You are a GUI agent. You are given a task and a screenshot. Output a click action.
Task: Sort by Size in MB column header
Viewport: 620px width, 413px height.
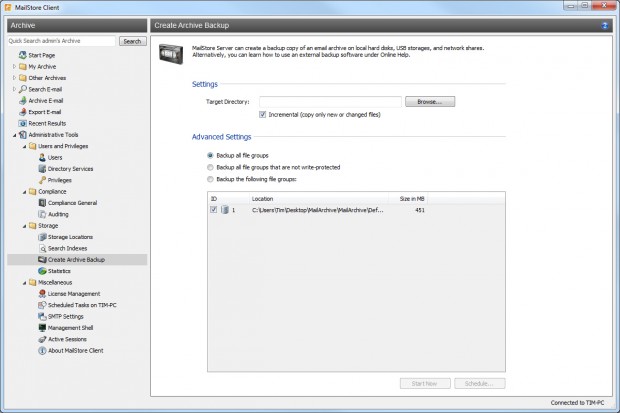coord(408,199)
